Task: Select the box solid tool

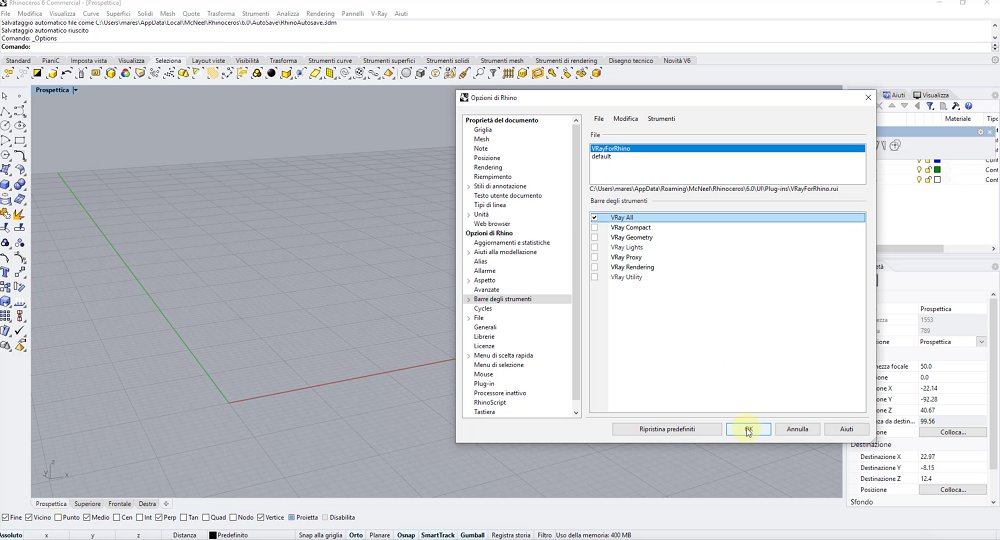Action: tap(5, 184)
